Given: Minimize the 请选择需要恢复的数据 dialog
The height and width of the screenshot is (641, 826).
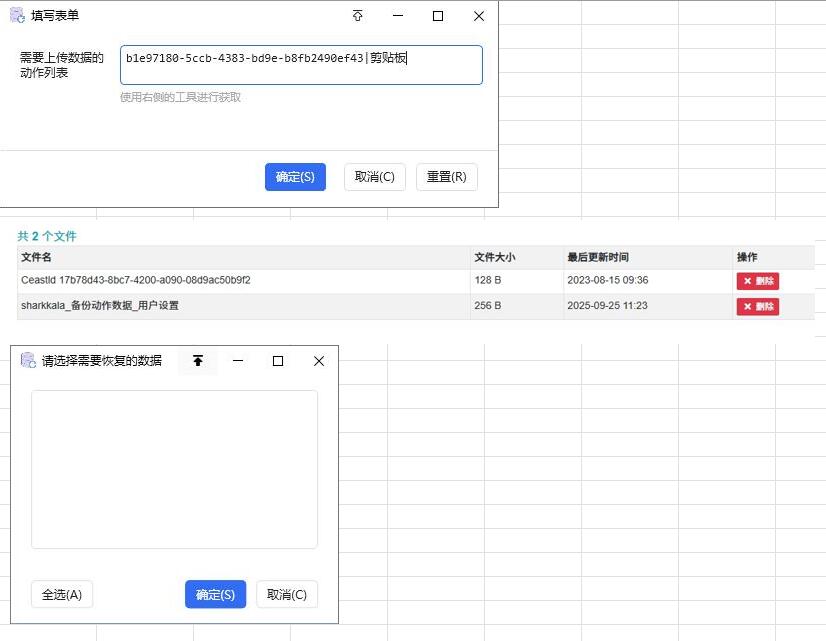Looking at the screenshot, I should click(238, 361).
